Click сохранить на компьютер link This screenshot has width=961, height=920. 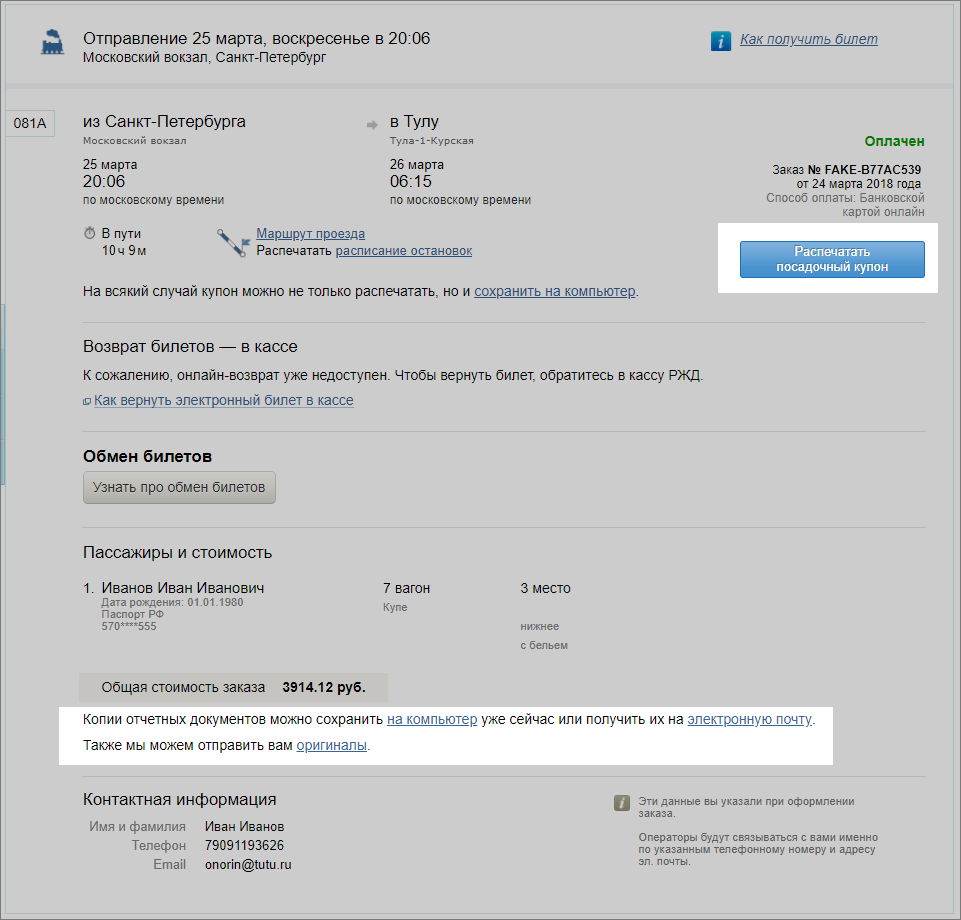(x=555, y=291)
